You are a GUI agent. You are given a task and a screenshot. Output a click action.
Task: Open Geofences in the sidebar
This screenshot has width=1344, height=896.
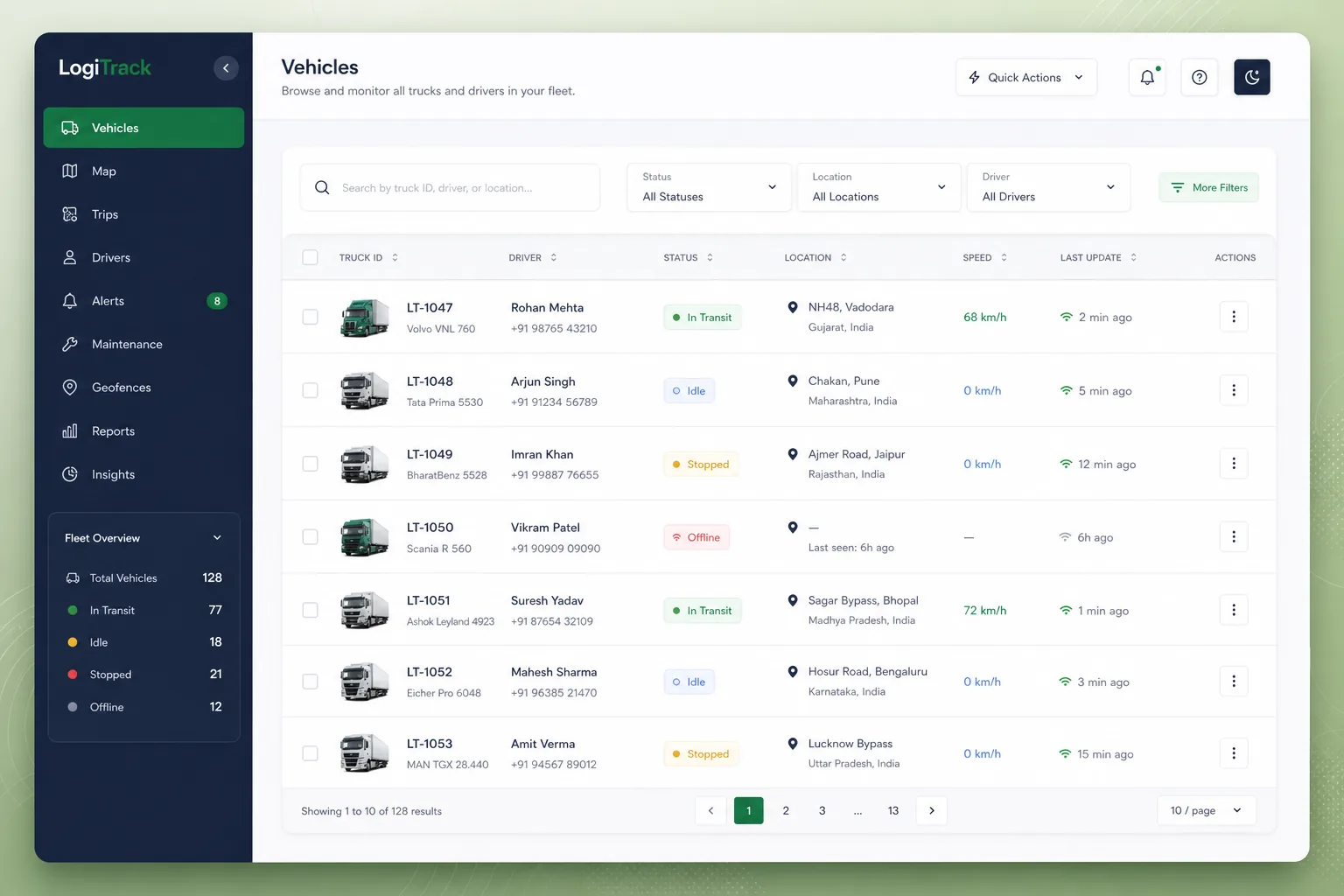click(x=143, y=388)
